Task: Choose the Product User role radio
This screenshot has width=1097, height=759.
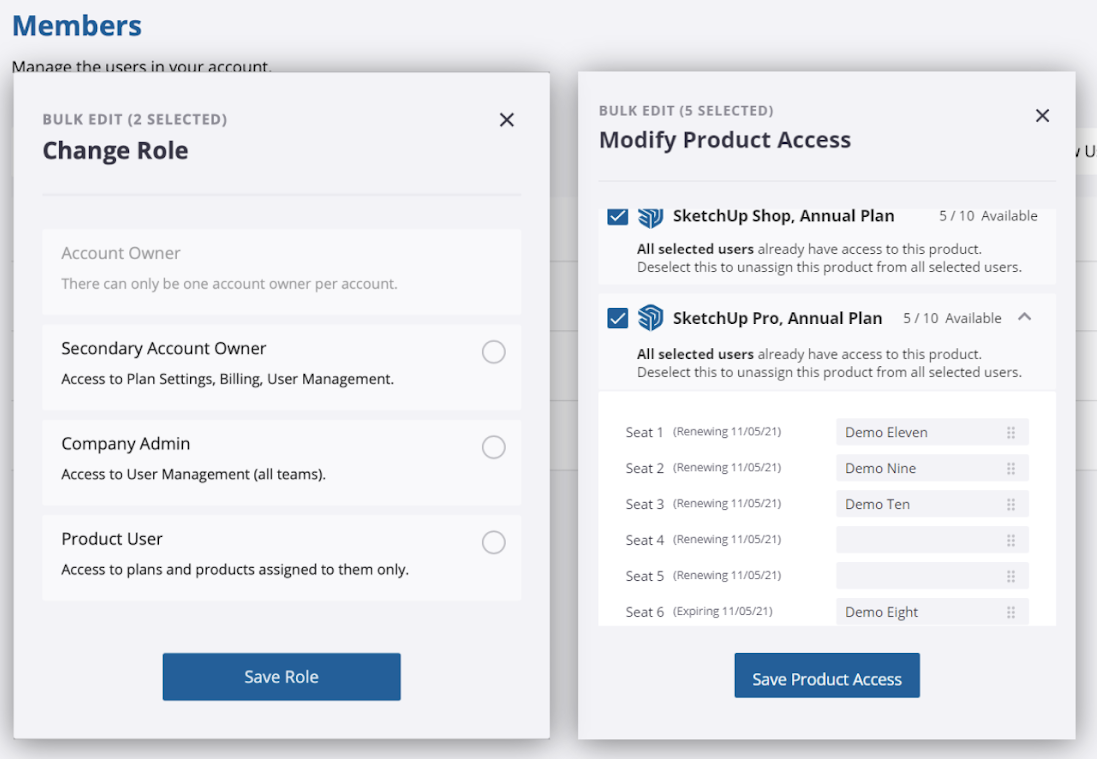Action: (x=493, y=542)
